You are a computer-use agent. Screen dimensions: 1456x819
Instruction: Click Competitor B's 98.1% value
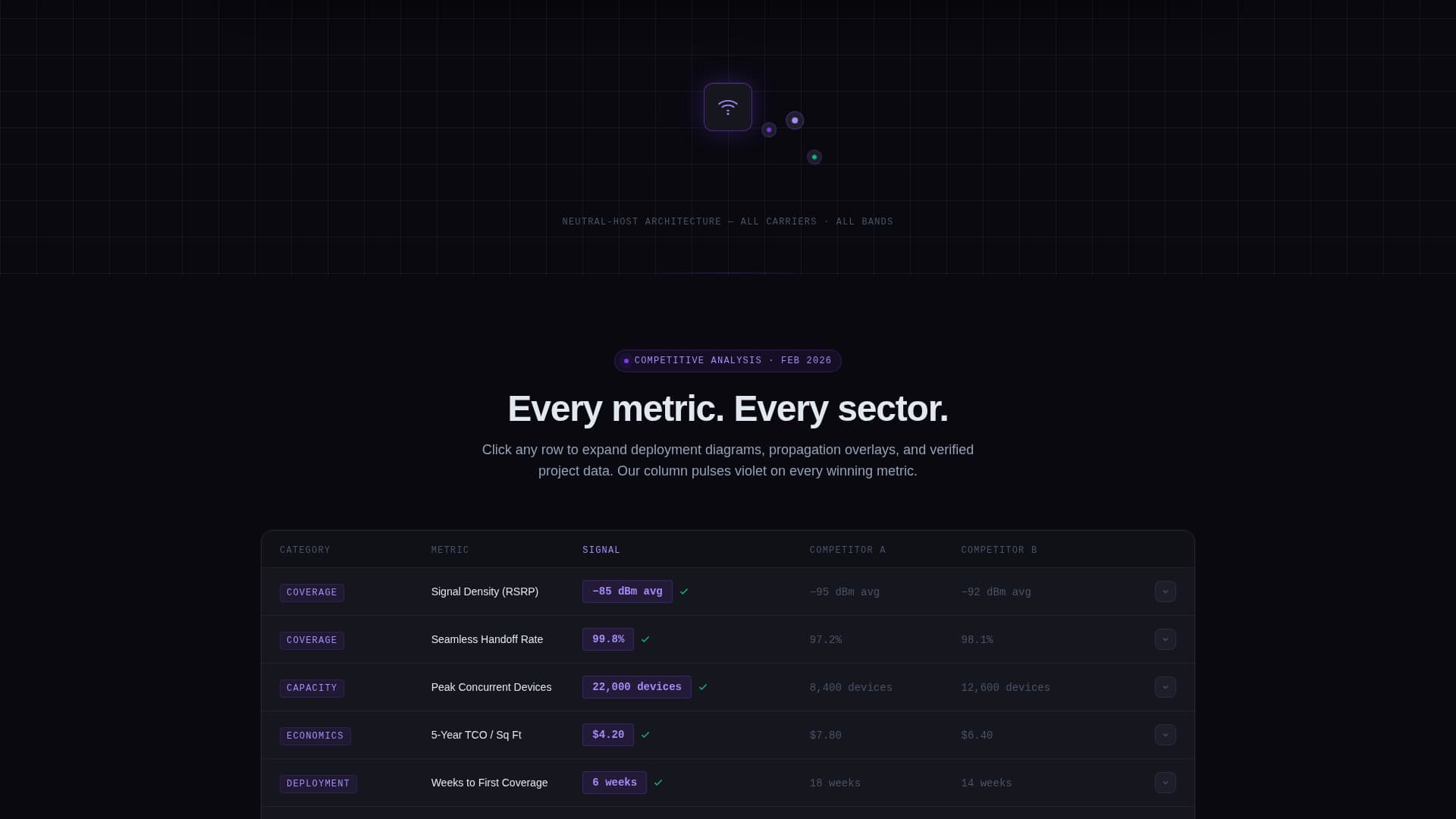click(x=977, y=640)
